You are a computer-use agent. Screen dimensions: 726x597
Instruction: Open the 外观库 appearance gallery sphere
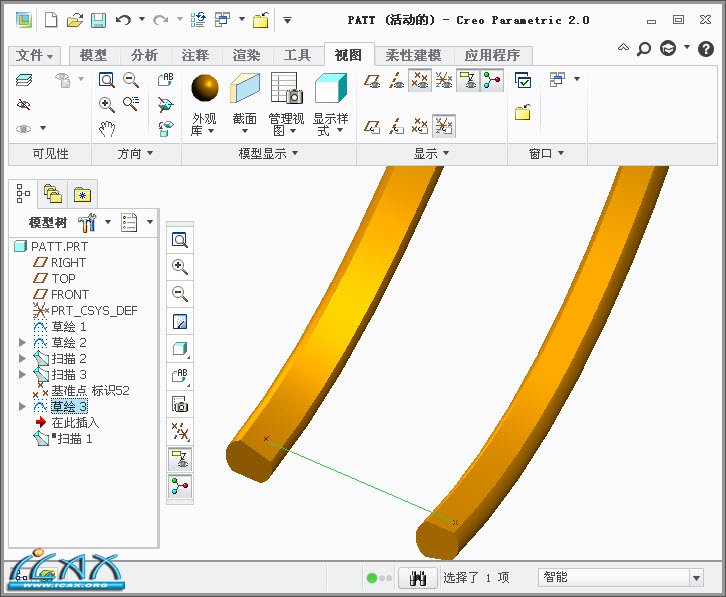(x=204, y=89)
